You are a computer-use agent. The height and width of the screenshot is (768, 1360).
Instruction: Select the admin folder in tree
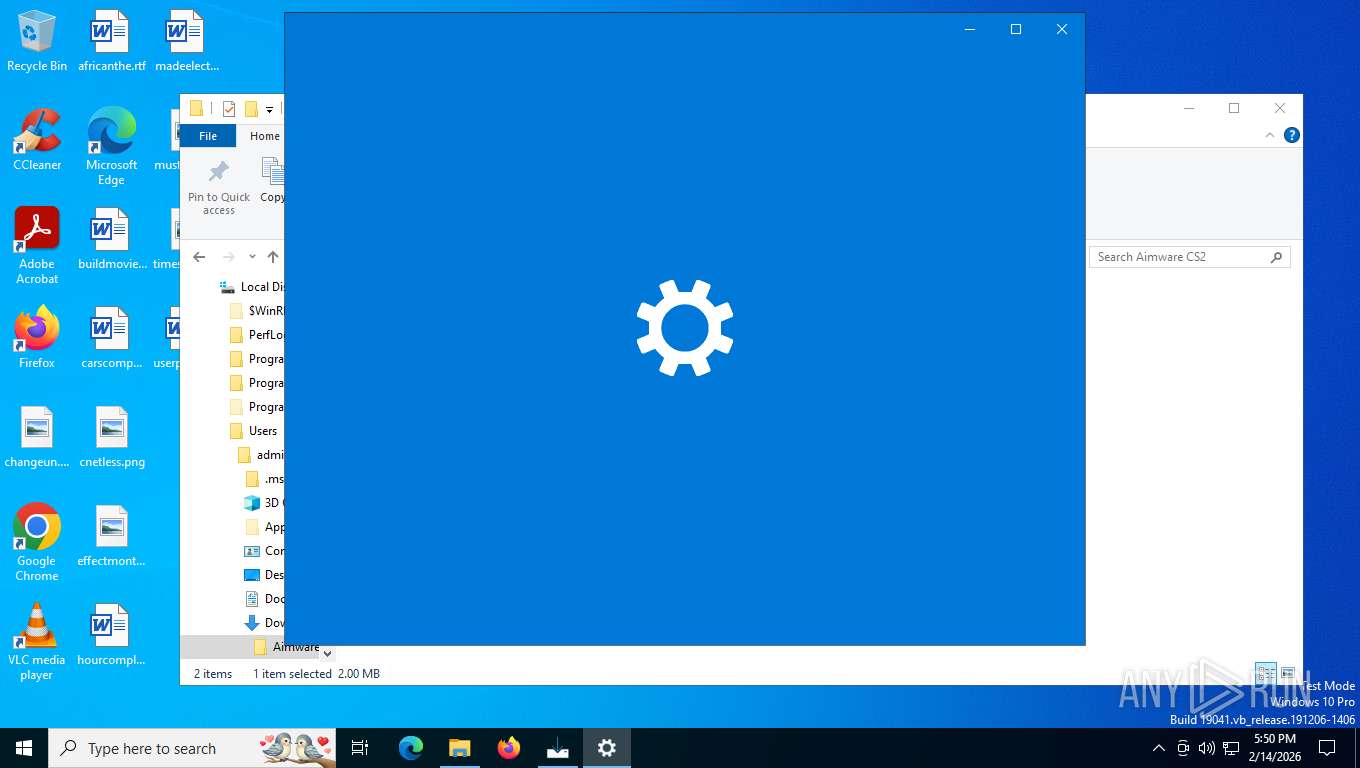260,455
